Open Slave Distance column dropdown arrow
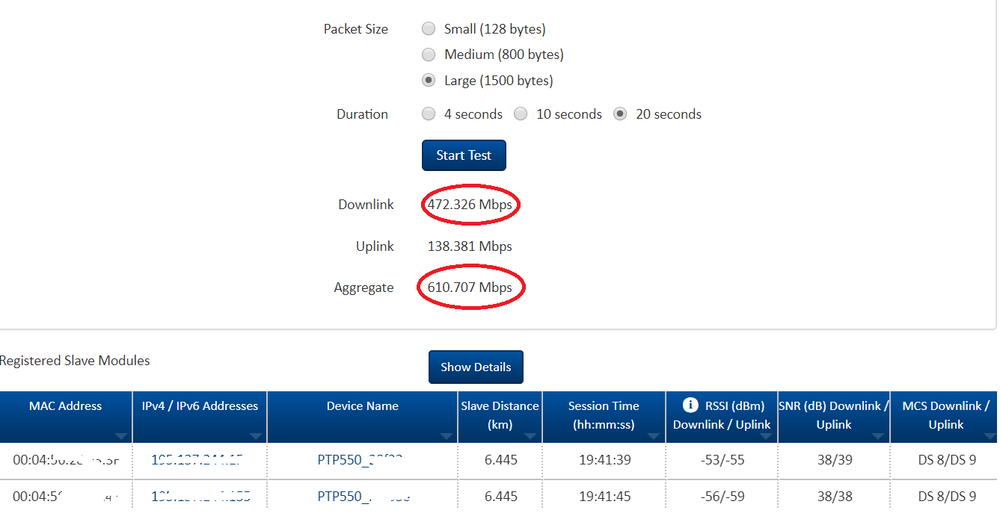This screenshot has height=519, width=1000. (x=531, y=436)
